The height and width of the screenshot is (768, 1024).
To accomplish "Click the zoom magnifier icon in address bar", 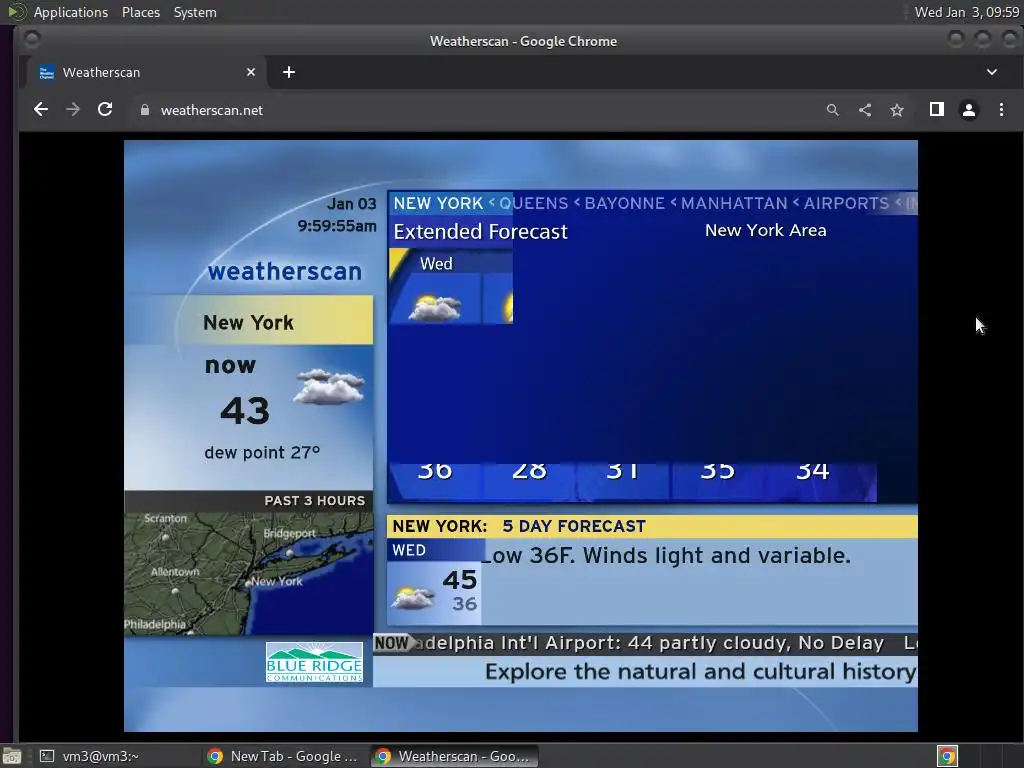I will [833, 110].
